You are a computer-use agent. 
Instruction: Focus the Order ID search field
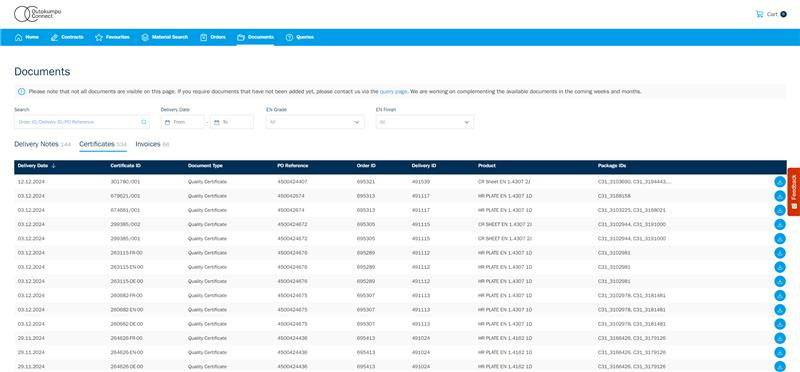(x=82, y=122)
